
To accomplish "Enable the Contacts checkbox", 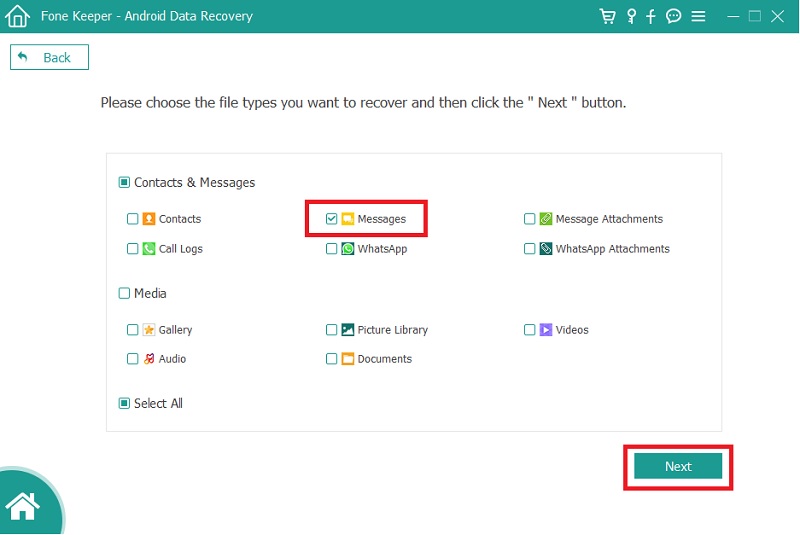I will point(132,219).
